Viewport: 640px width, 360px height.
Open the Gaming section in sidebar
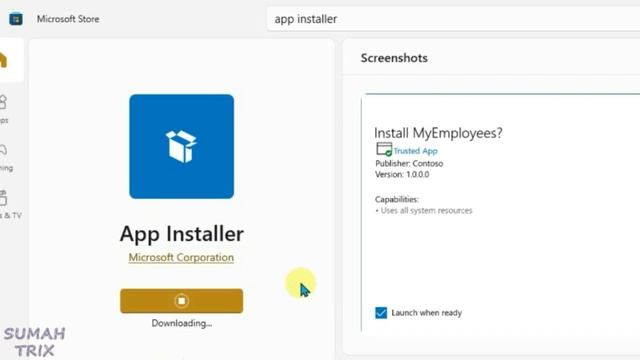point(5,157)
